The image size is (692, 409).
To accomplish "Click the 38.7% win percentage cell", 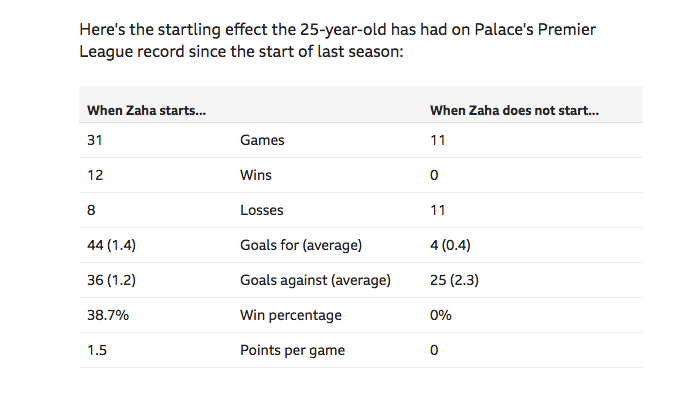I will coord(108,315).
